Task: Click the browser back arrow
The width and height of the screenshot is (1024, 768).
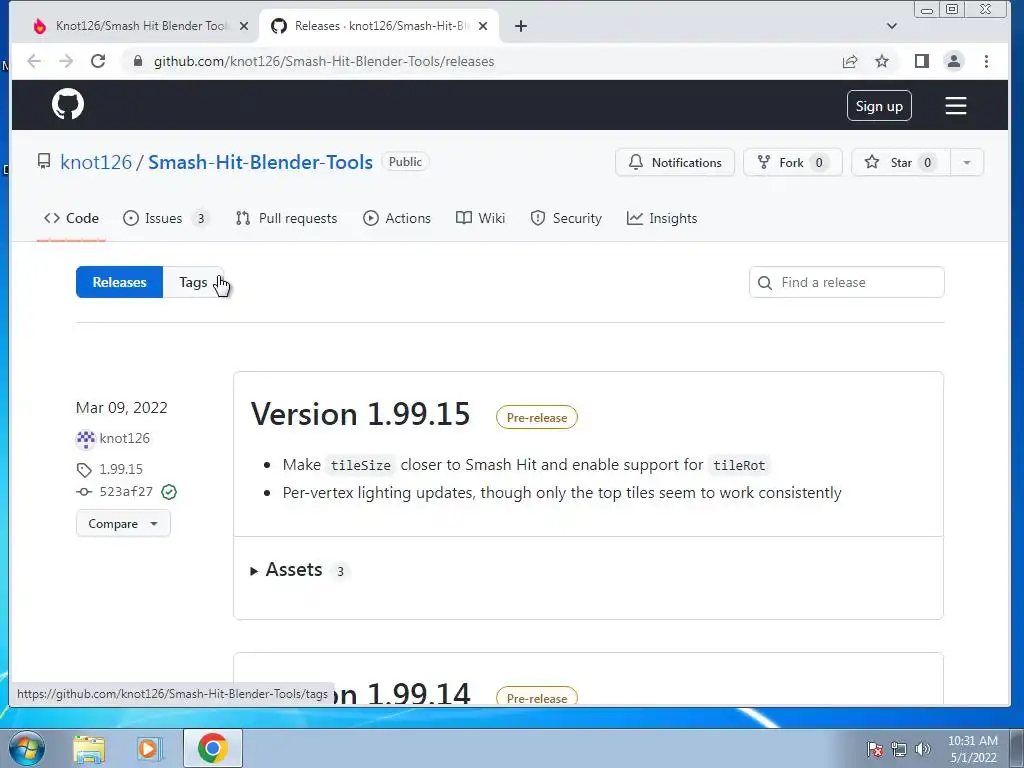Action: pos(34,61)
